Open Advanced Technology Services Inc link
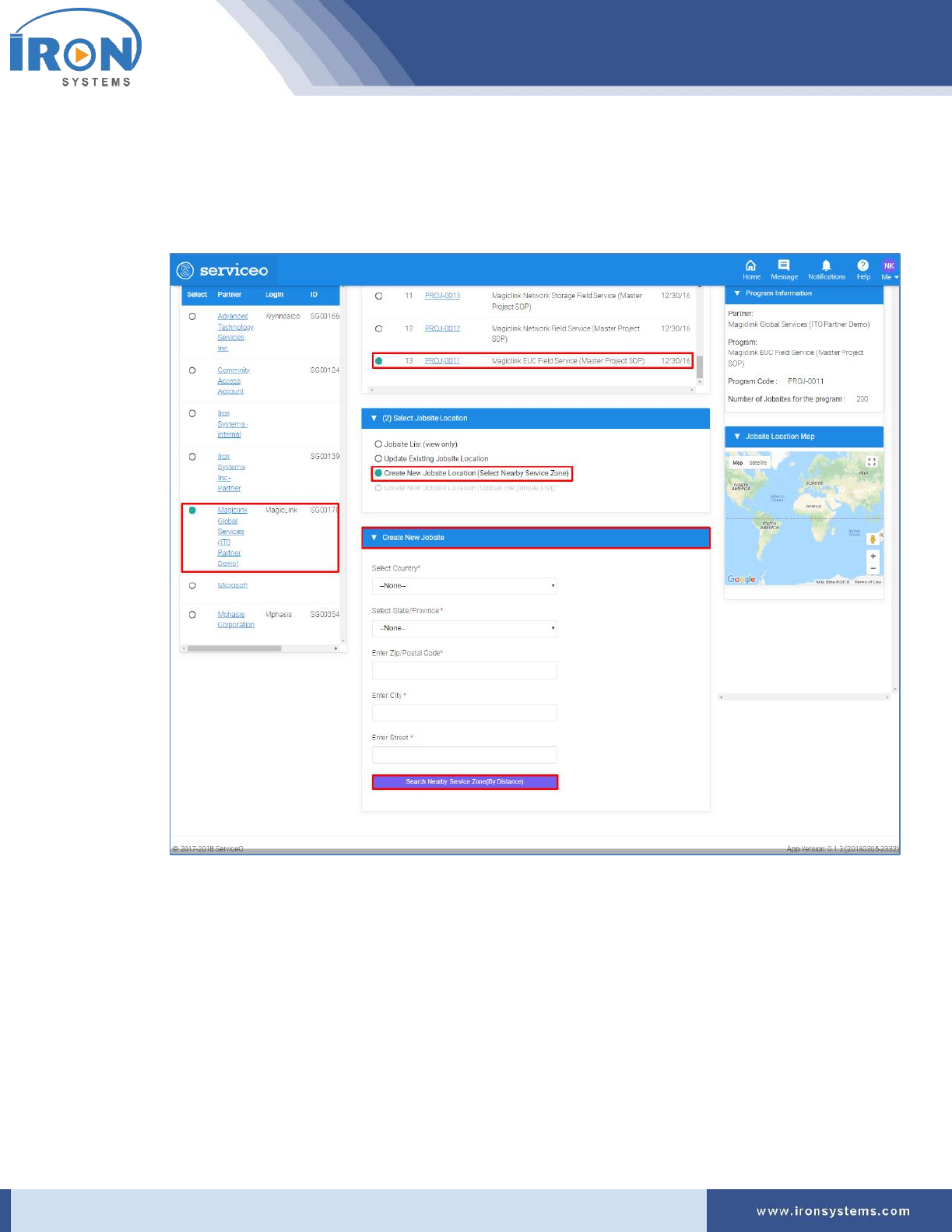The image size is (952, 1232). (235, 332)
